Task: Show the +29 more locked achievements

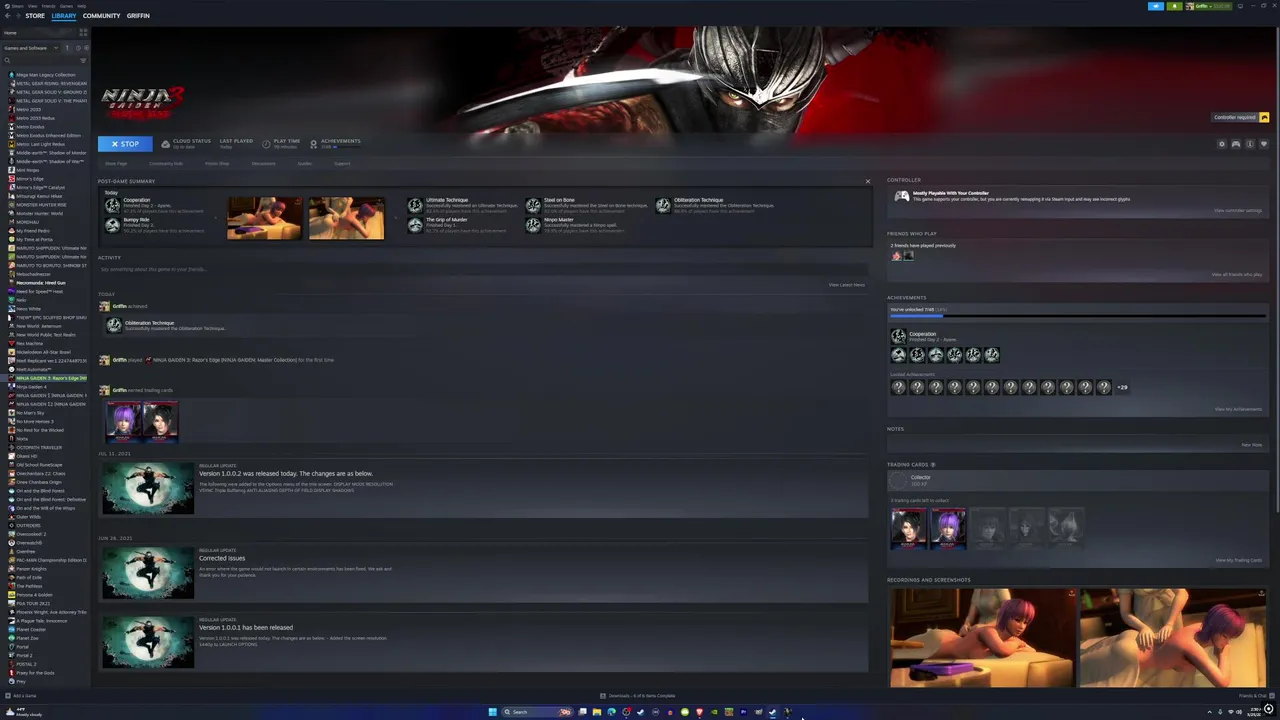Action: (1122, 387)
